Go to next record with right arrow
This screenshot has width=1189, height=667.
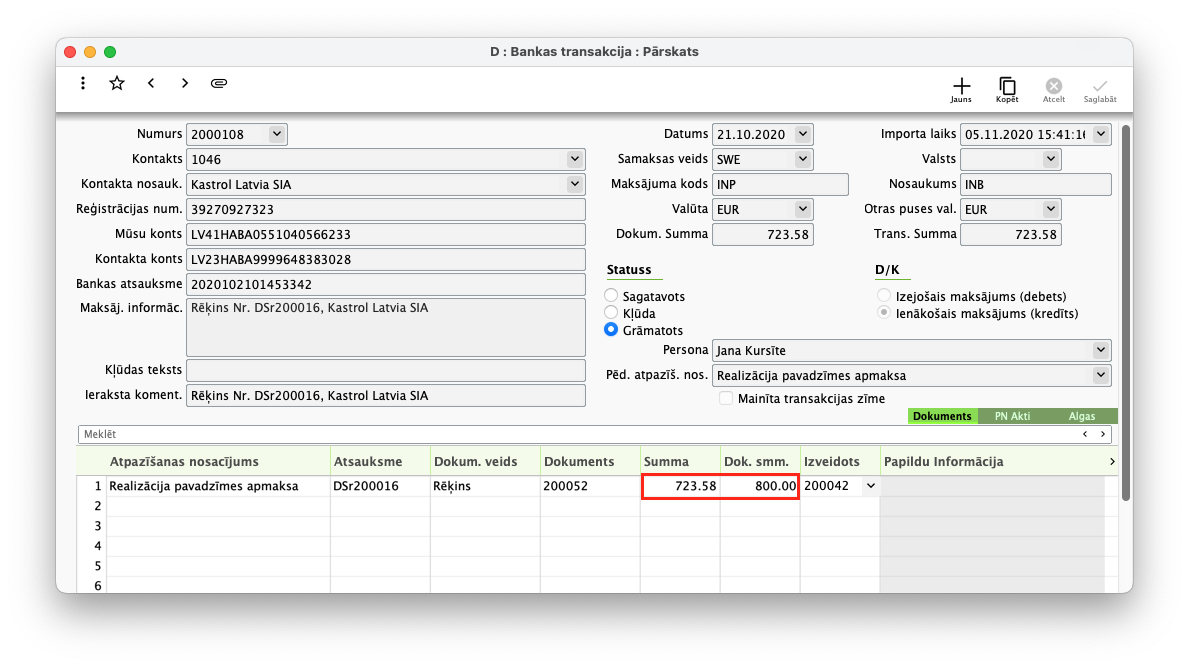[x=185, y=84]
